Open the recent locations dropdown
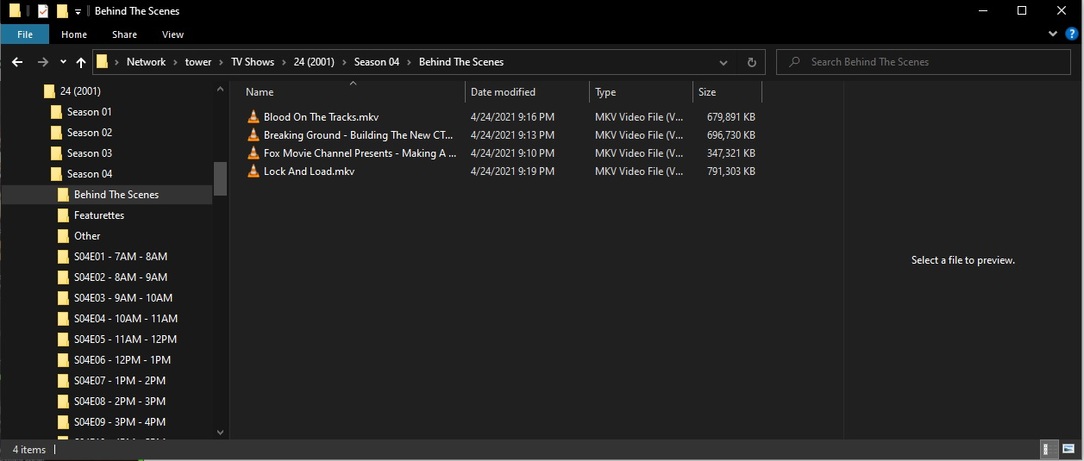 (x=63, y=62)
